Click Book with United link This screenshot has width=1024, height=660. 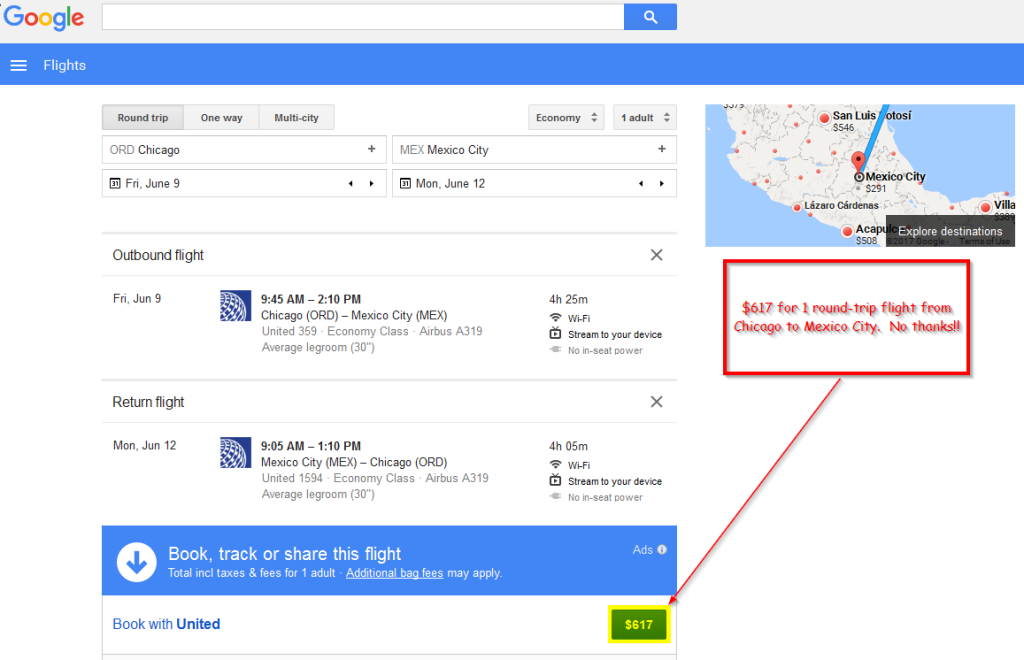click(166, 624)
